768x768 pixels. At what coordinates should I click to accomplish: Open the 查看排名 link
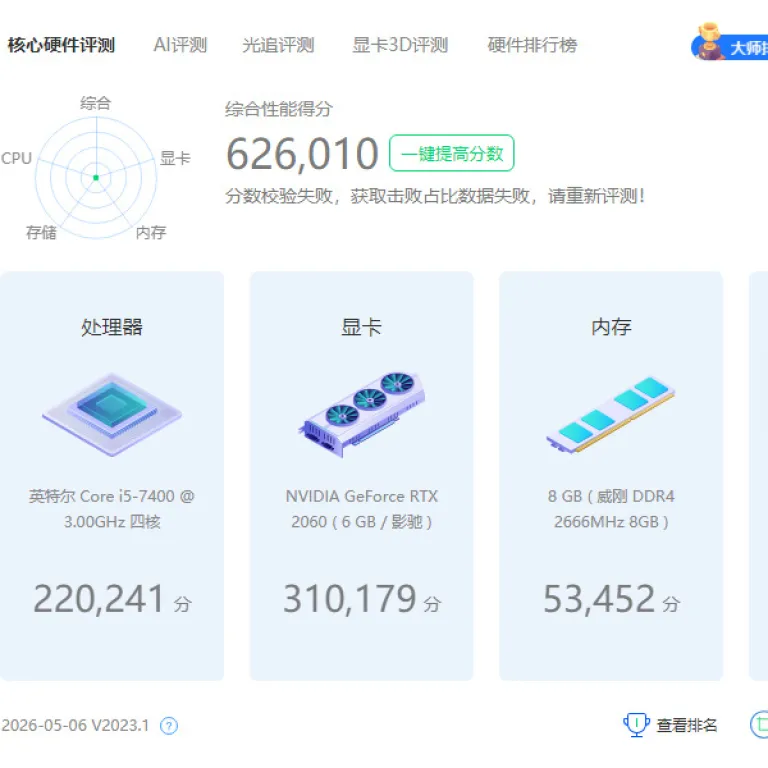(x=687, y=725)
